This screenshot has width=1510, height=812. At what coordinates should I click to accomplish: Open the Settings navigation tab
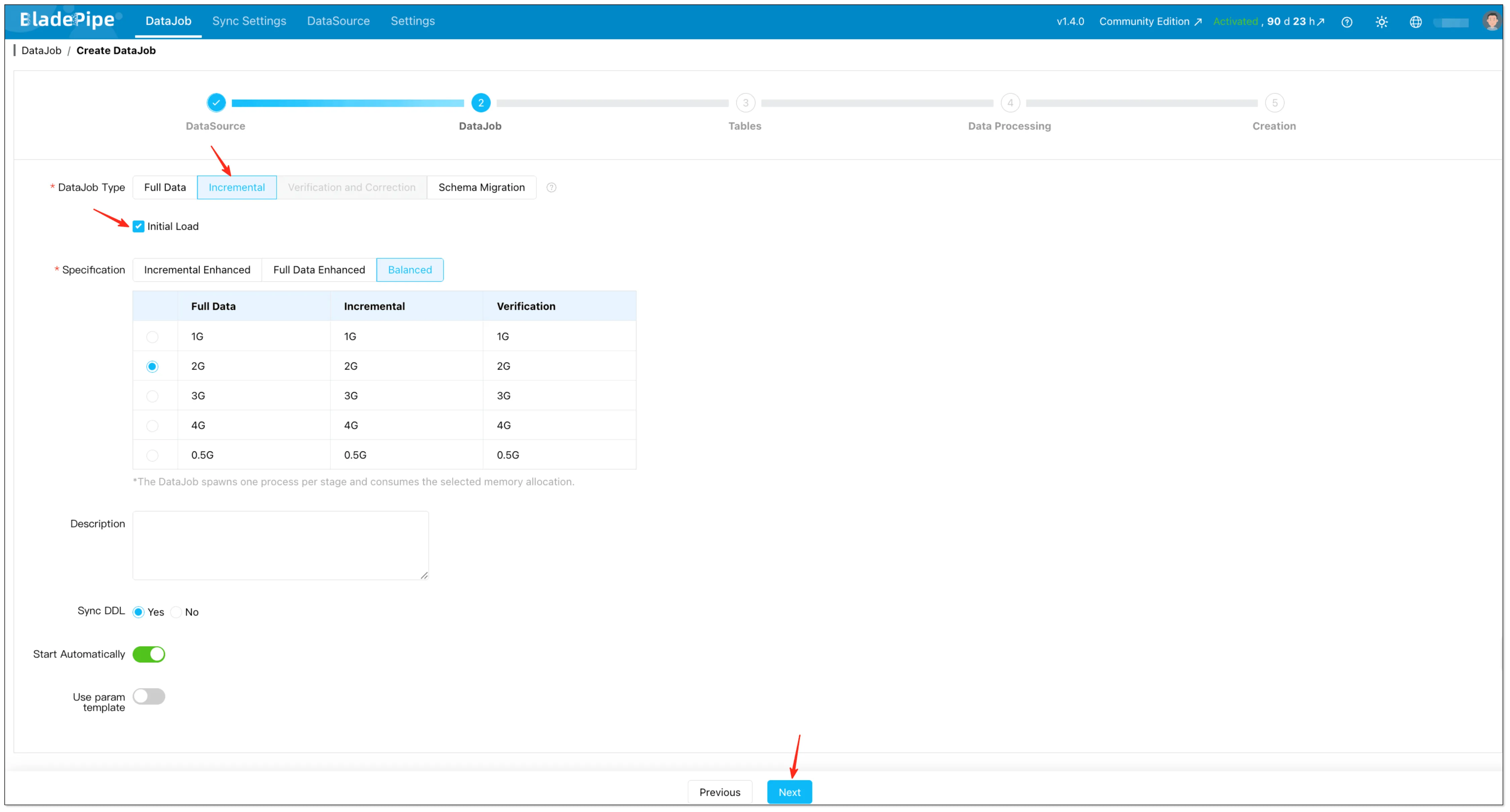[413, 20]
